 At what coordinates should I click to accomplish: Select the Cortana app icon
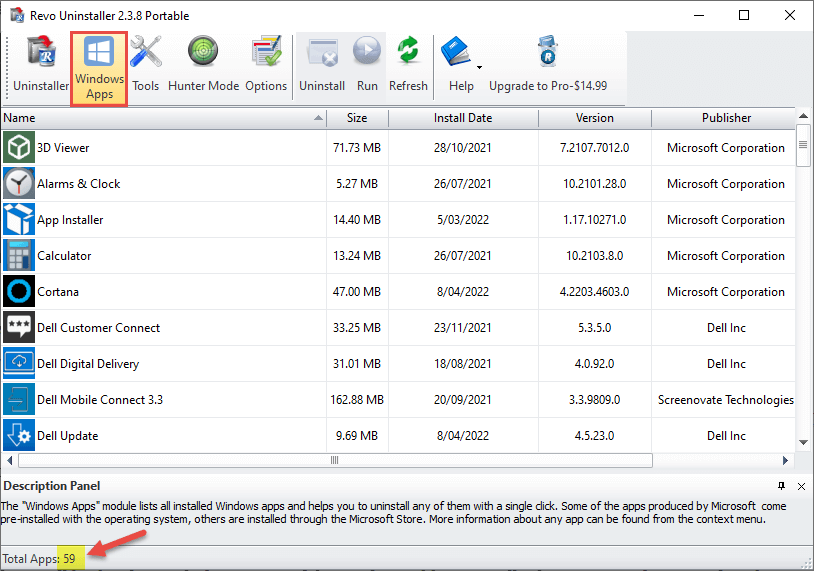(x=19, y=292)
